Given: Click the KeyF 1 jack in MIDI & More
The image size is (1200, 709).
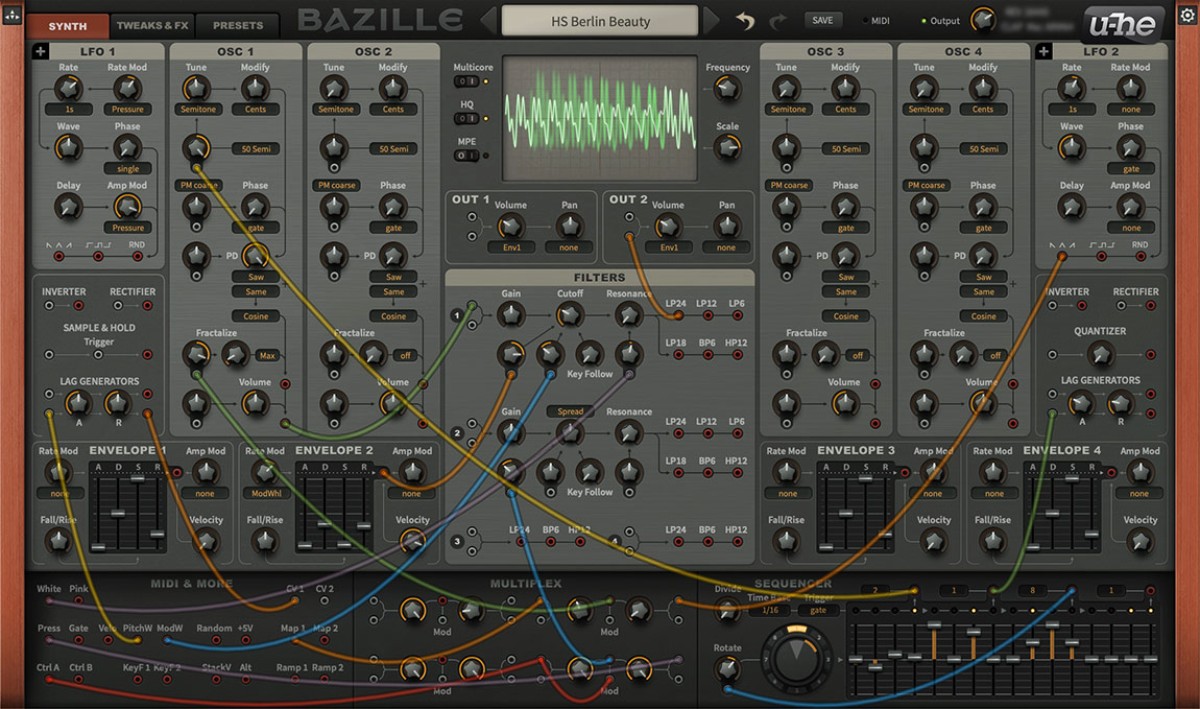Looking at the screenshot, I should click(136, 680).
